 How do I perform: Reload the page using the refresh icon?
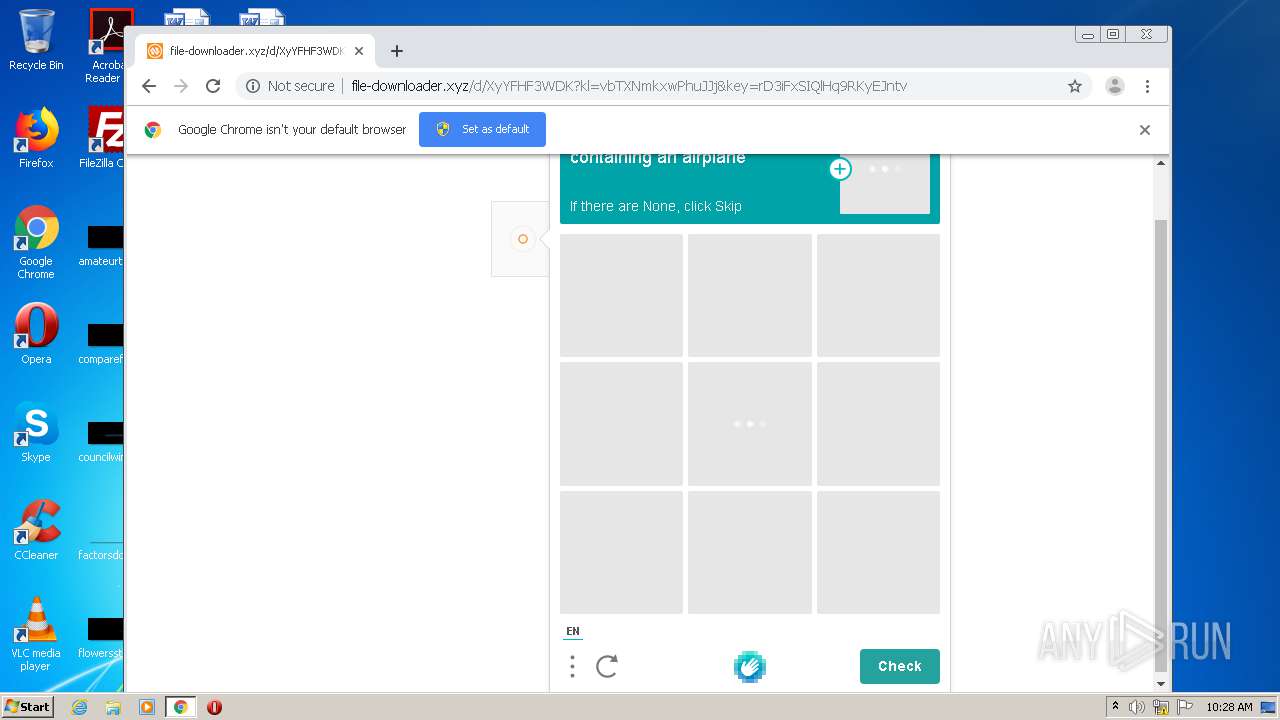(213, 86)
